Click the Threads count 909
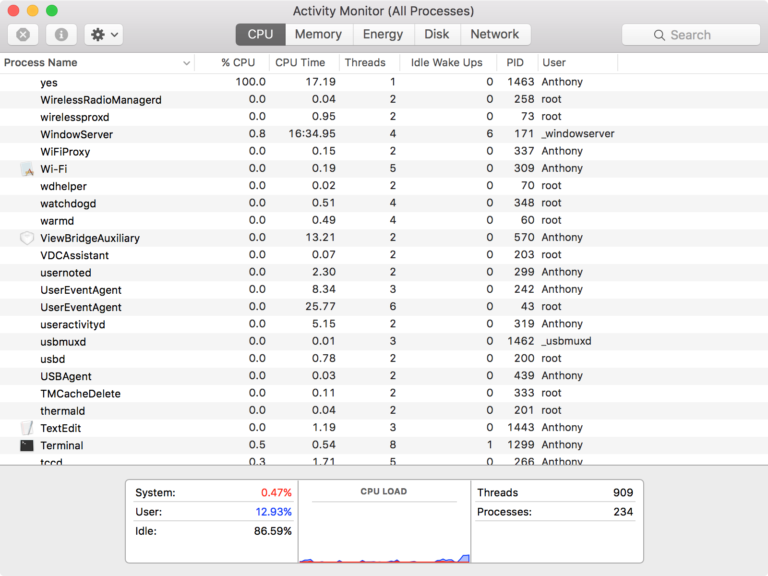This screenshot has height=576, width=768. click(623, 493)
